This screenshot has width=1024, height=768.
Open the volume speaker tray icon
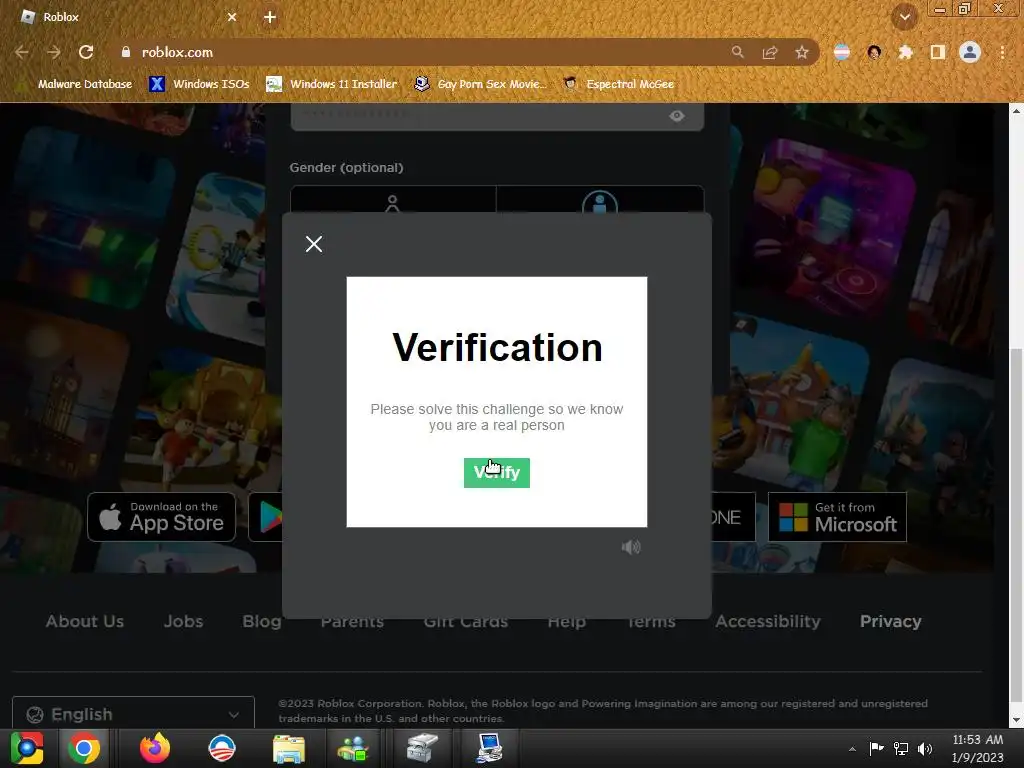(x=925, y=749)
